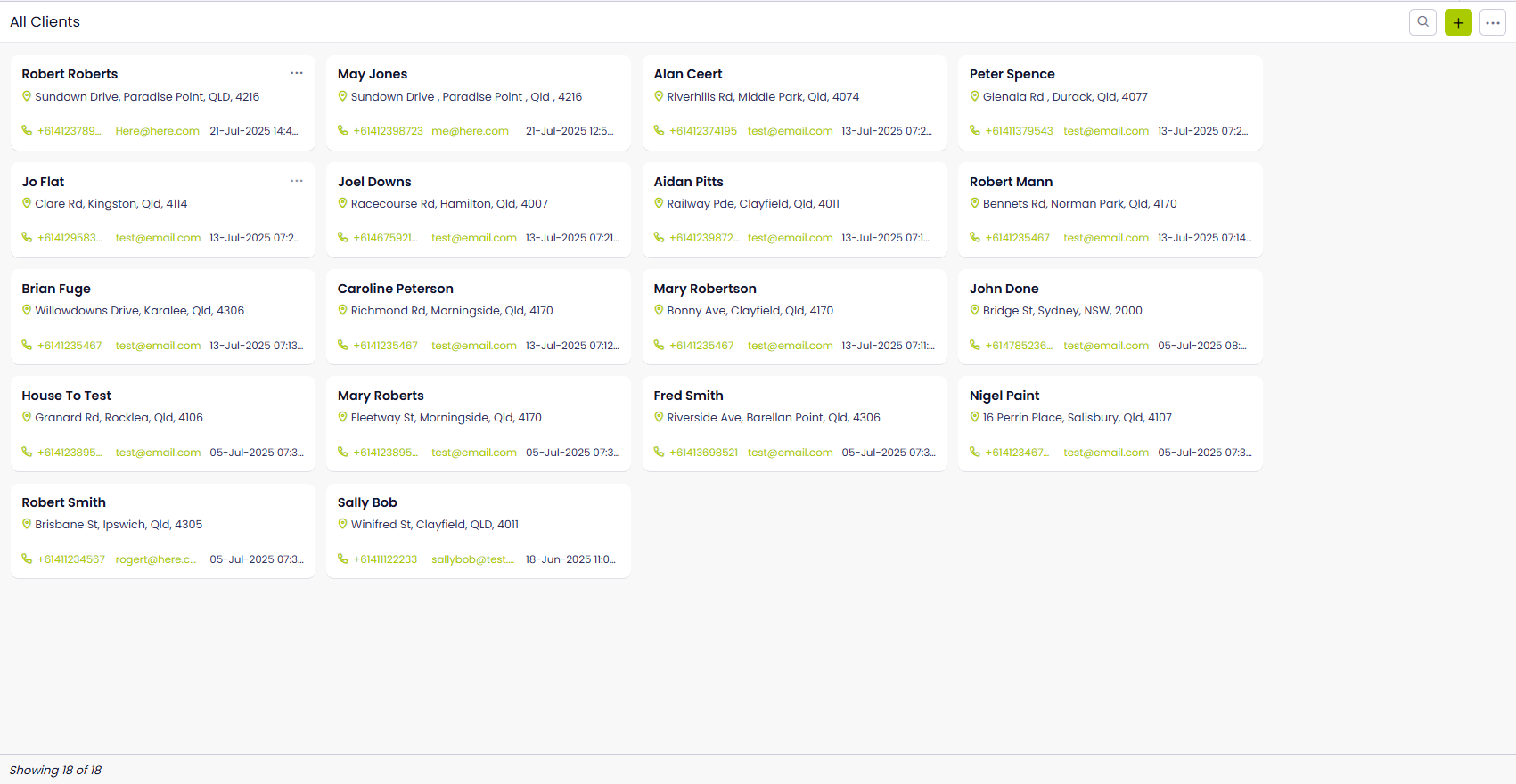Click phone icon on Caroline Peterson card
The image size is (1516, 784).
pyautogui.click(x=343, y=345)
